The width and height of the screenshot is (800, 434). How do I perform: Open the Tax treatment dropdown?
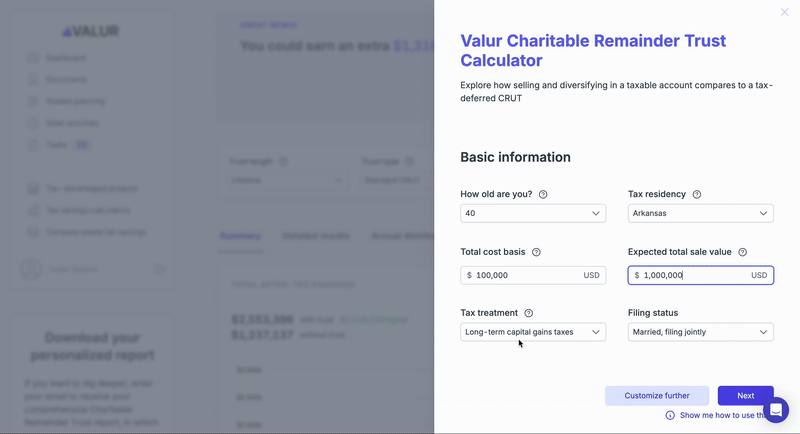(533, 332)
